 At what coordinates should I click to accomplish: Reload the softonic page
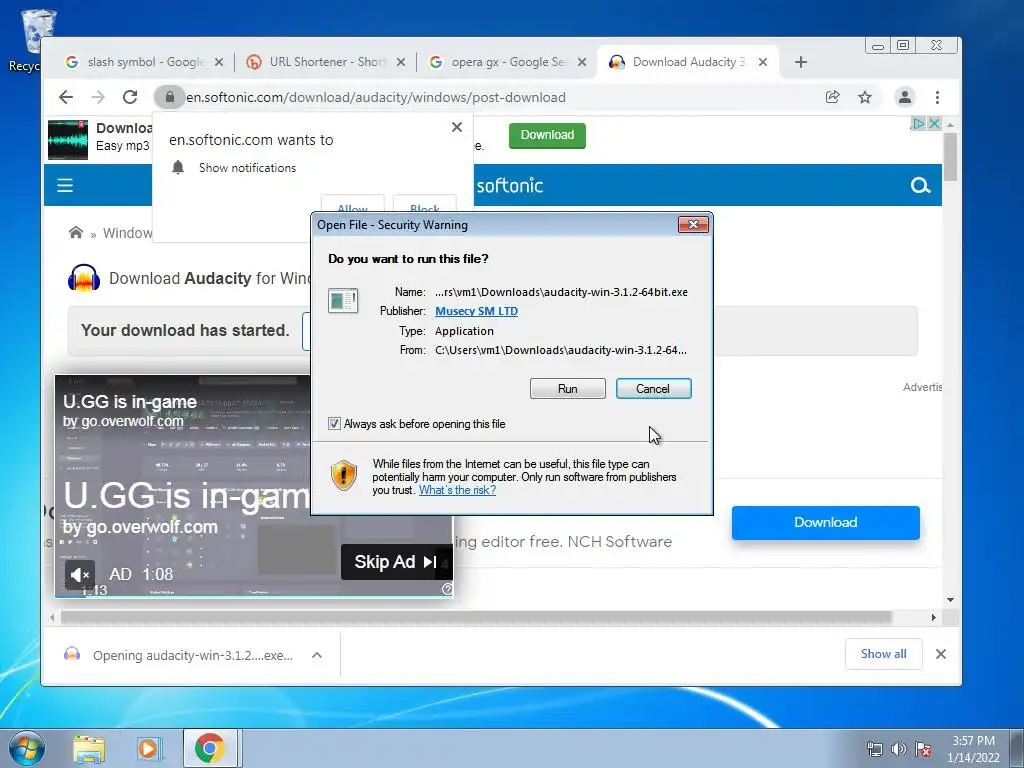point(130,97)
